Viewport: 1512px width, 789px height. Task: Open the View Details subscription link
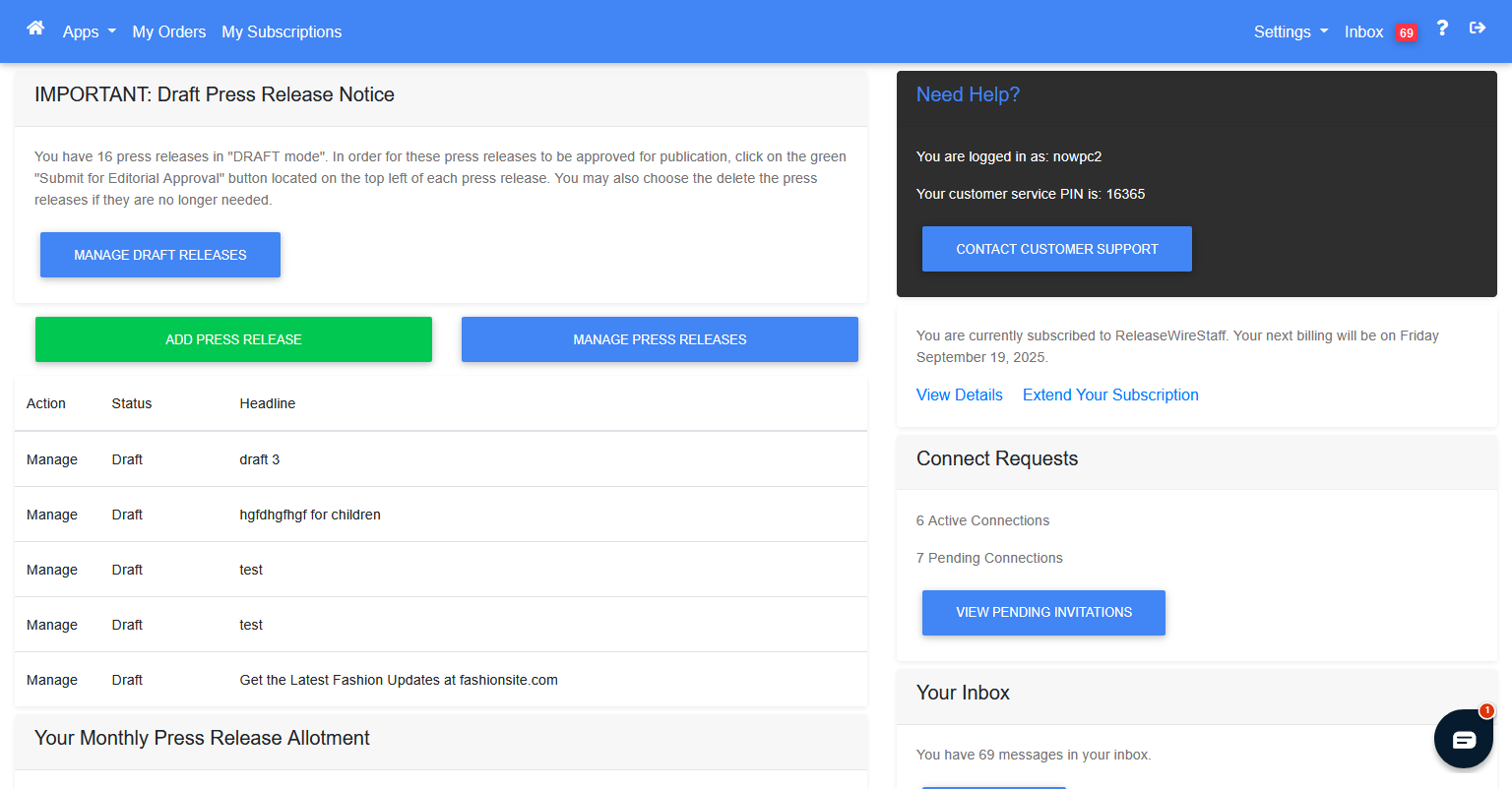pos(960,394)
